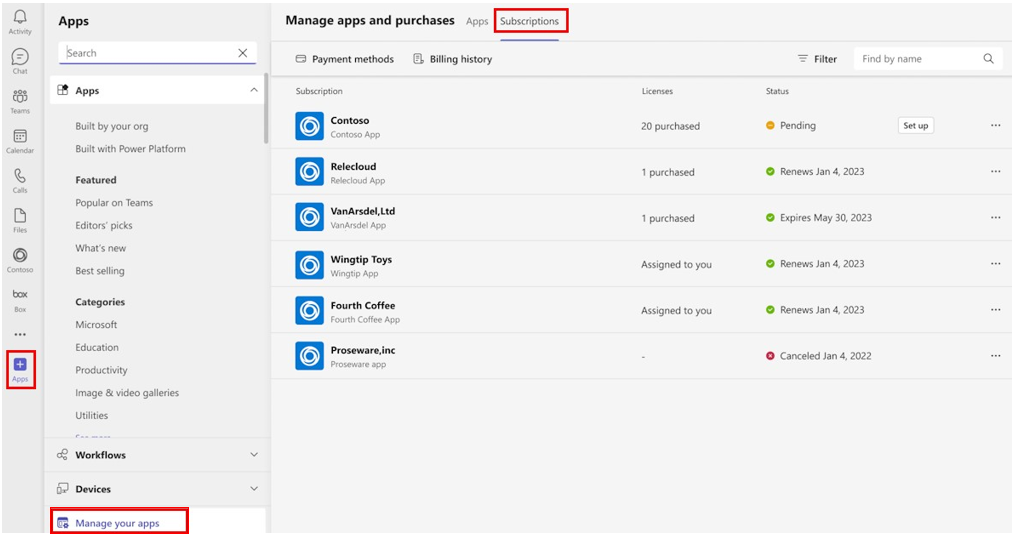Clear search box with X icon

pos(243,53)
